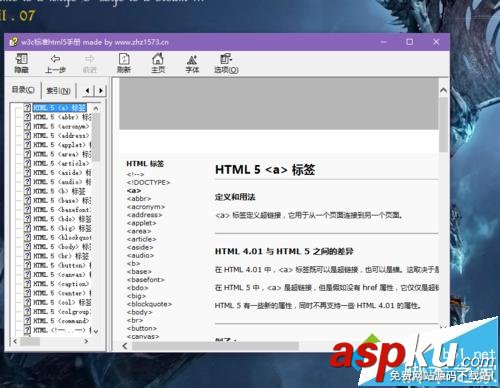Select HTML 5 <abbr> in contents tree
Screen dimensions: 500x388
coord(62,117)
